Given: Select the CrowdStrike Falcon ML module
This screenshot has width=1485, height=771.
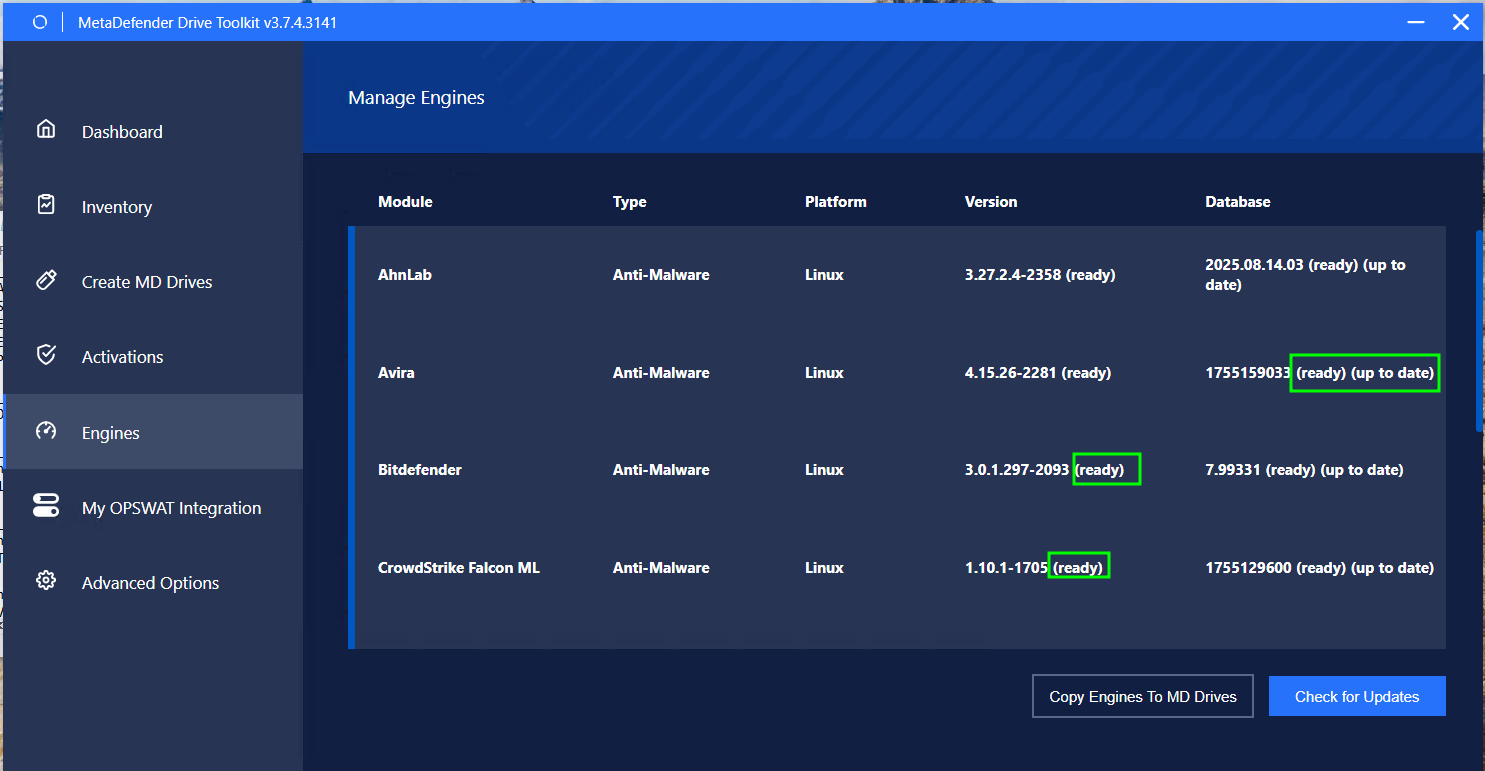Looking at the screenshot, I should pos(459,568).
